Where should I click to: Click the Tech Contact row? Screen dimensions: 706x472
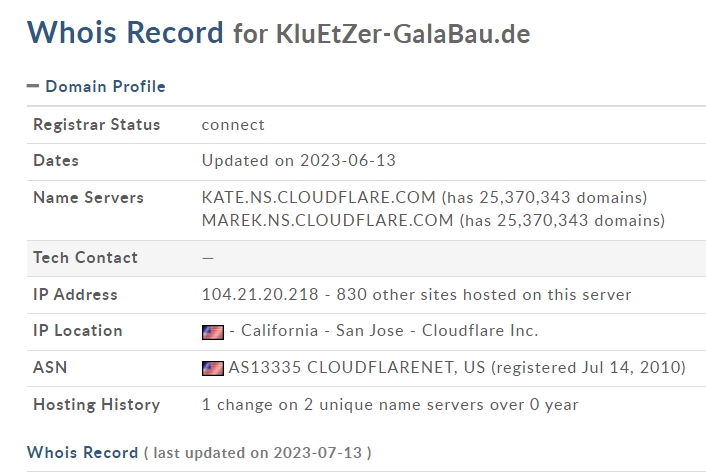click(366, 258)
